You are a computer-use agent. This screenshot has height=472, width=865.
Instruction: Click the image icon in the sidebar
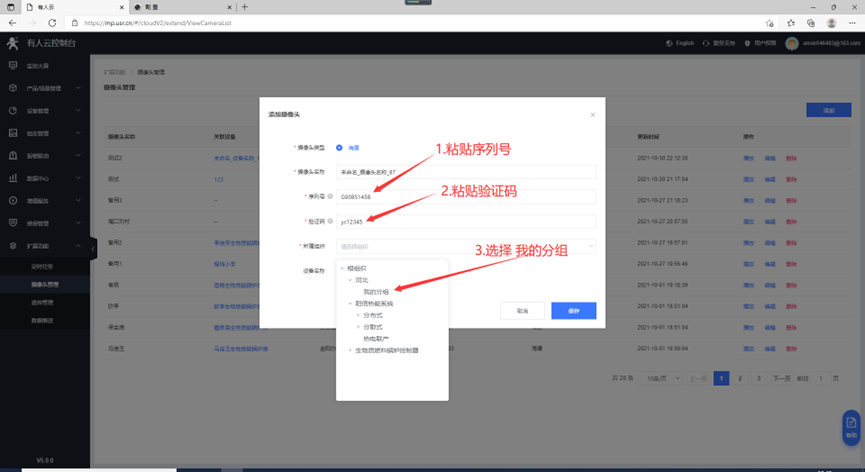(x=13, y=133)
